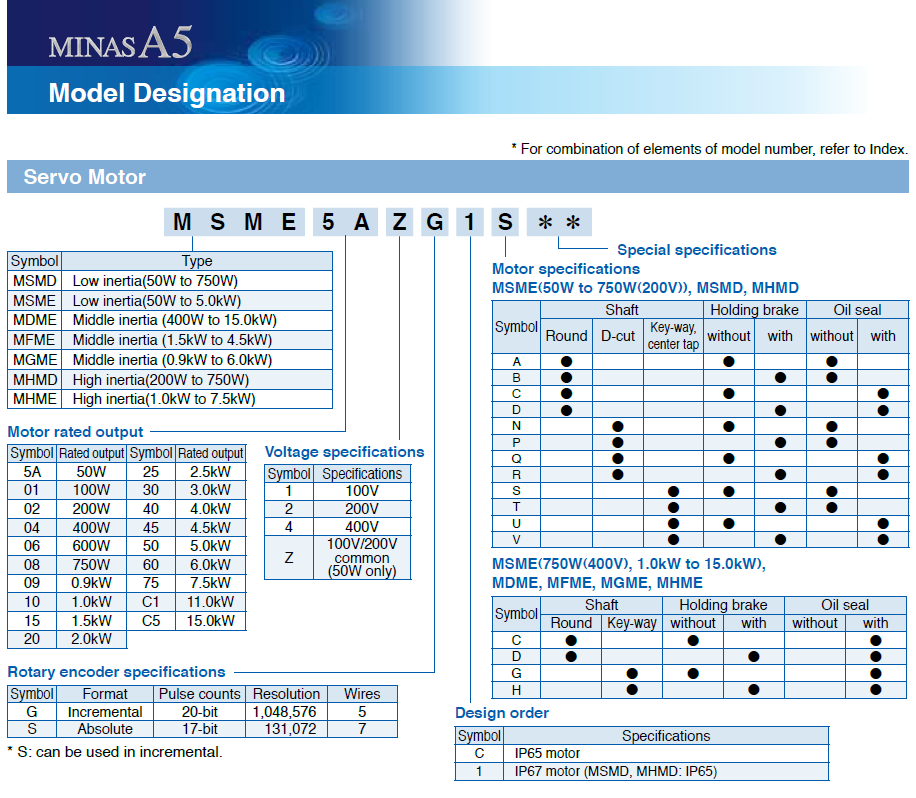Click the MSMD symbol cell
Screen dimensions: 916x798
pyautogui.click(x=34, y=281)
